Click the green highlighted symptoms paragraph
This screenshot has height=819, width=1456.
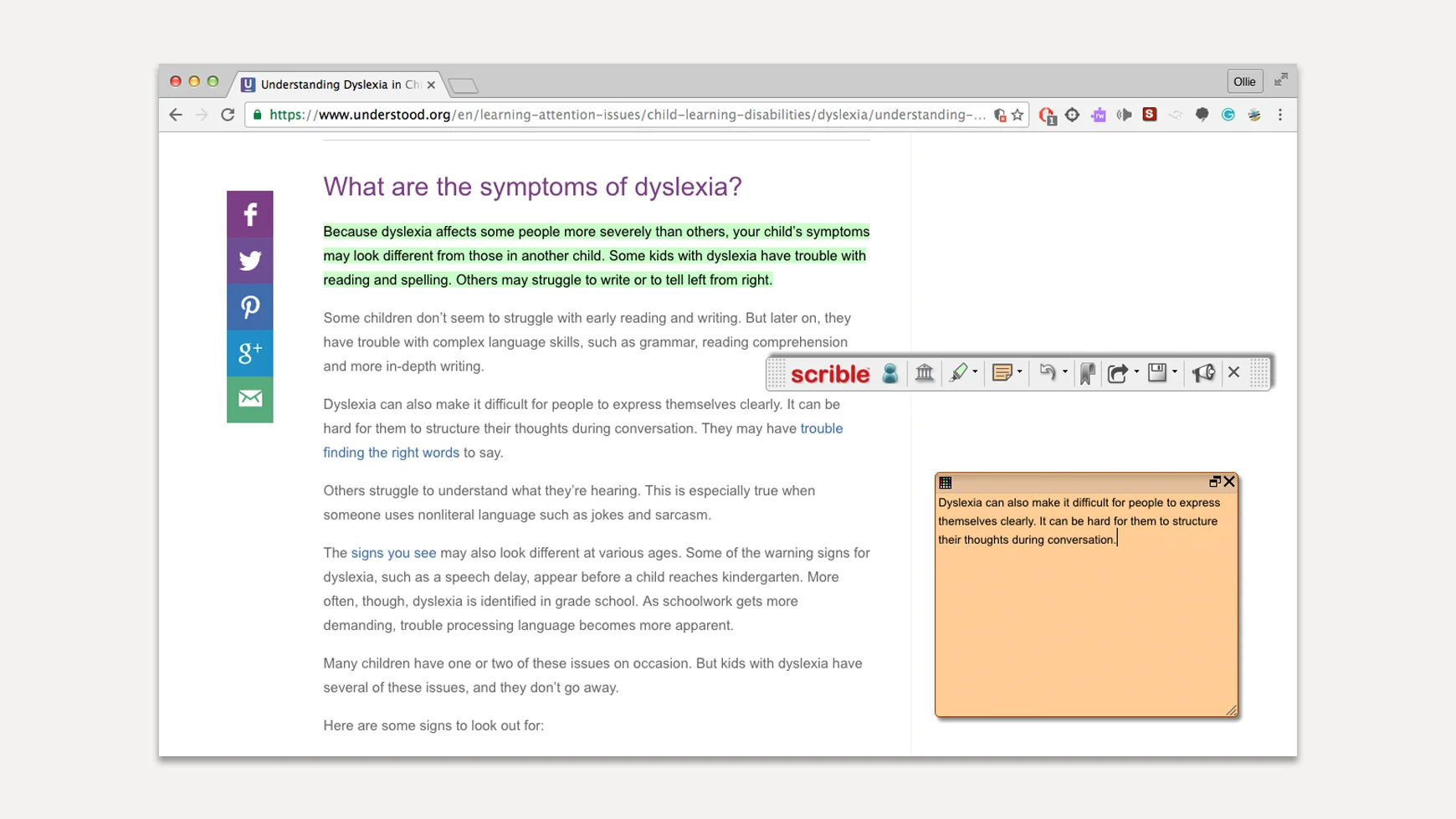pyautogui.click(x=597, y=256)
